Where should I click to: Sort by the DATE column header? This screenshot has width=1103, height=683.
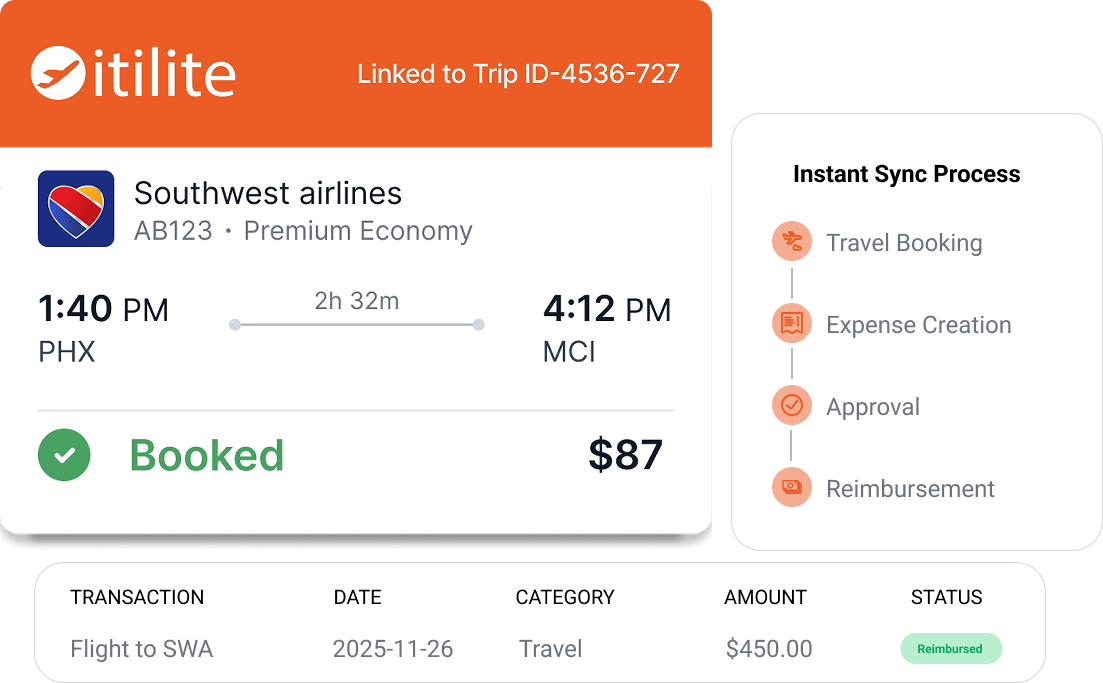tap(357, 598)
